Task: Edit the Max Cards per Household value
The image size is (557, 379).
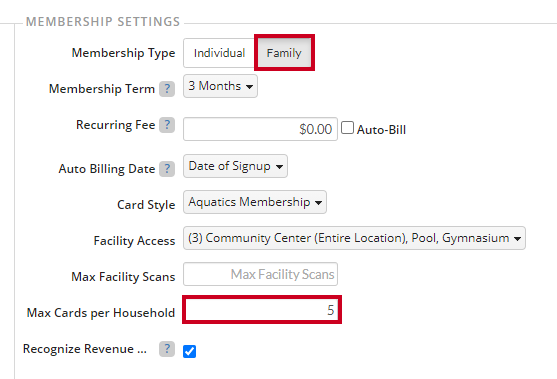Action: click(x=262, y=310)
